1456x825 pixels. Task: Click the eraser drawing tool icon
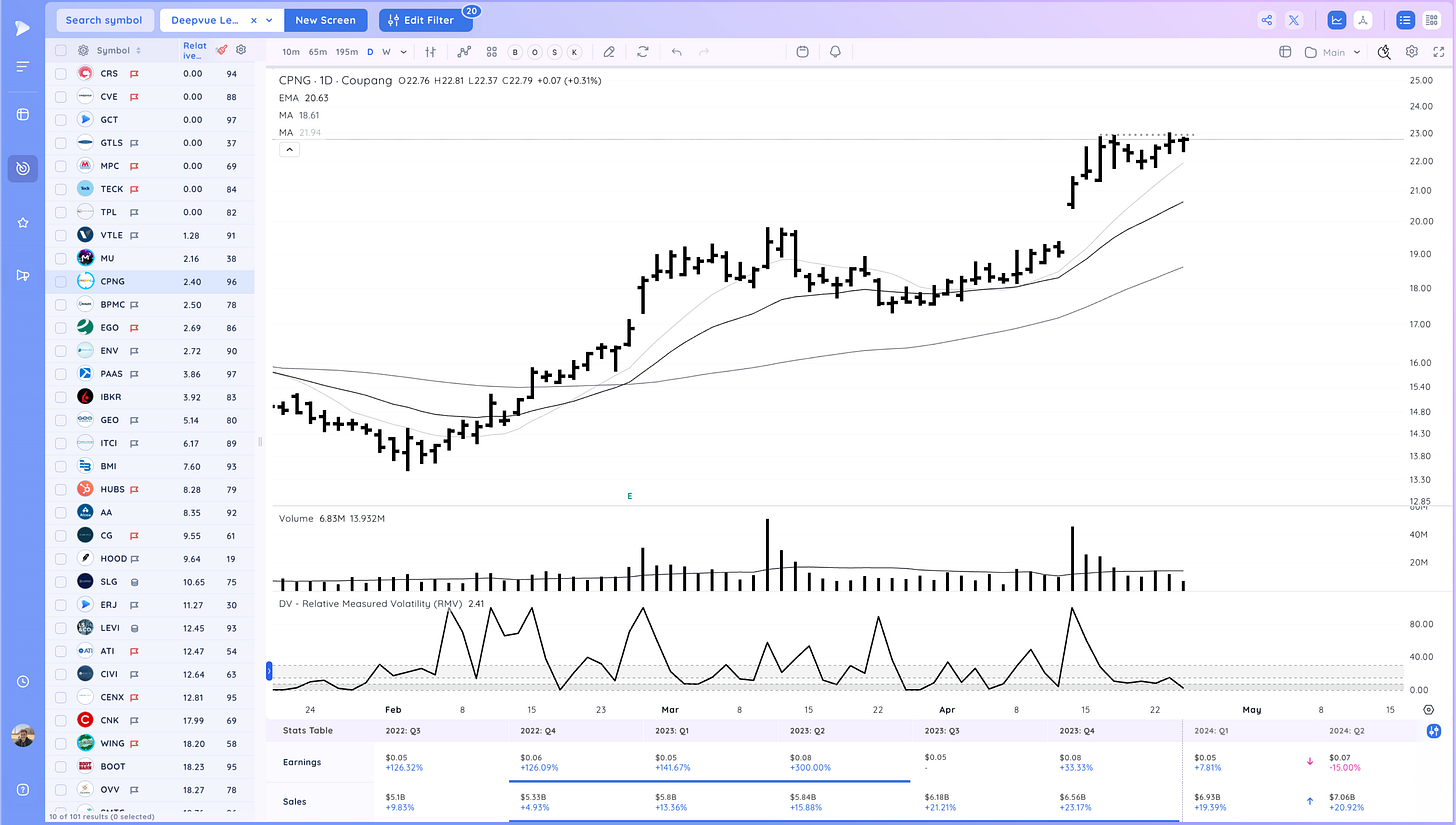pos(609,52)
